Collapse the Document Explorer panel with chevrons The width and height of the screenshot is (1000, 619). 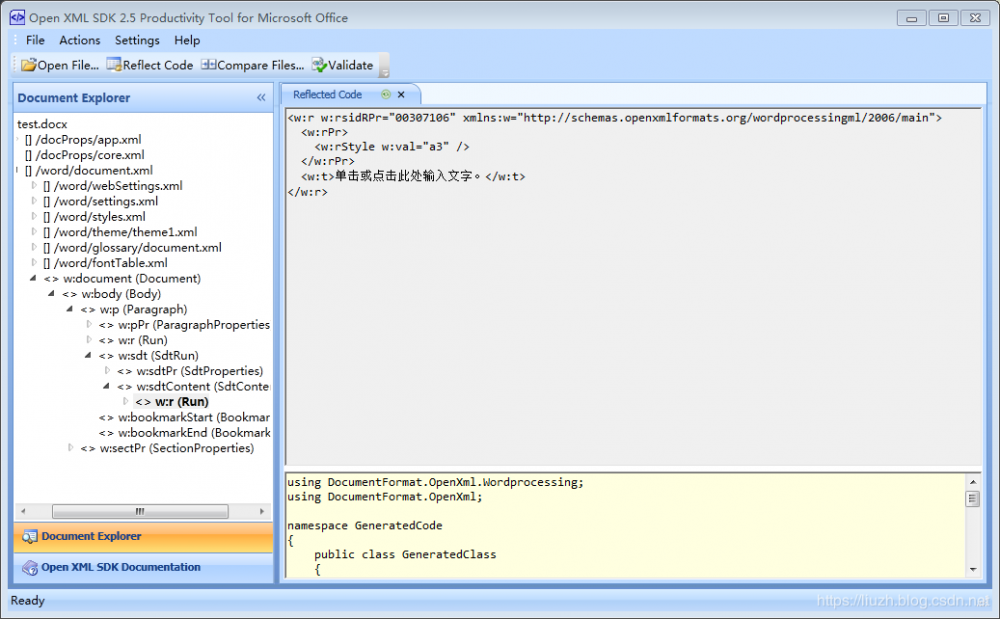(261, 98)
